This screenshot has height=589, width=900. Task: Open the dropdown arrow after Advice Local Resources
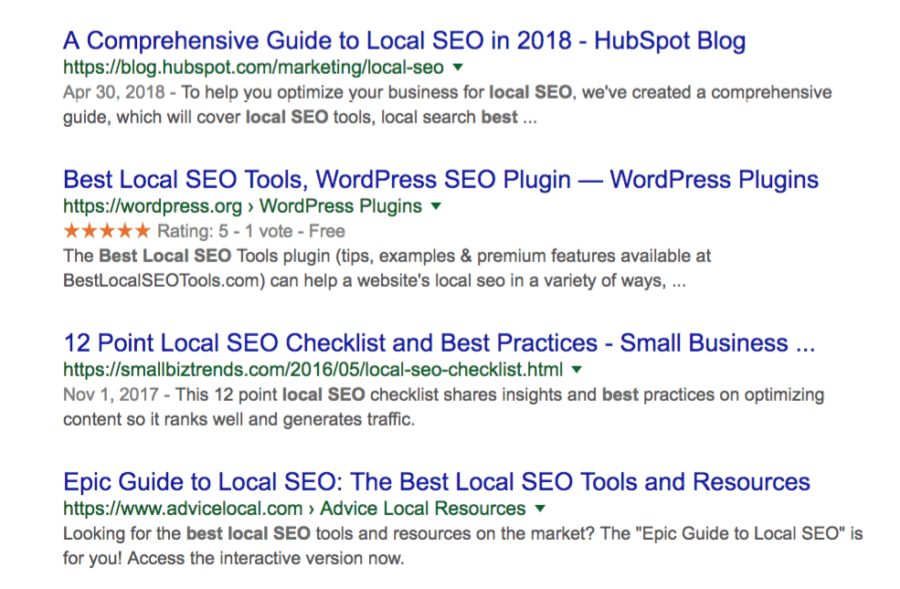point(540,509)
